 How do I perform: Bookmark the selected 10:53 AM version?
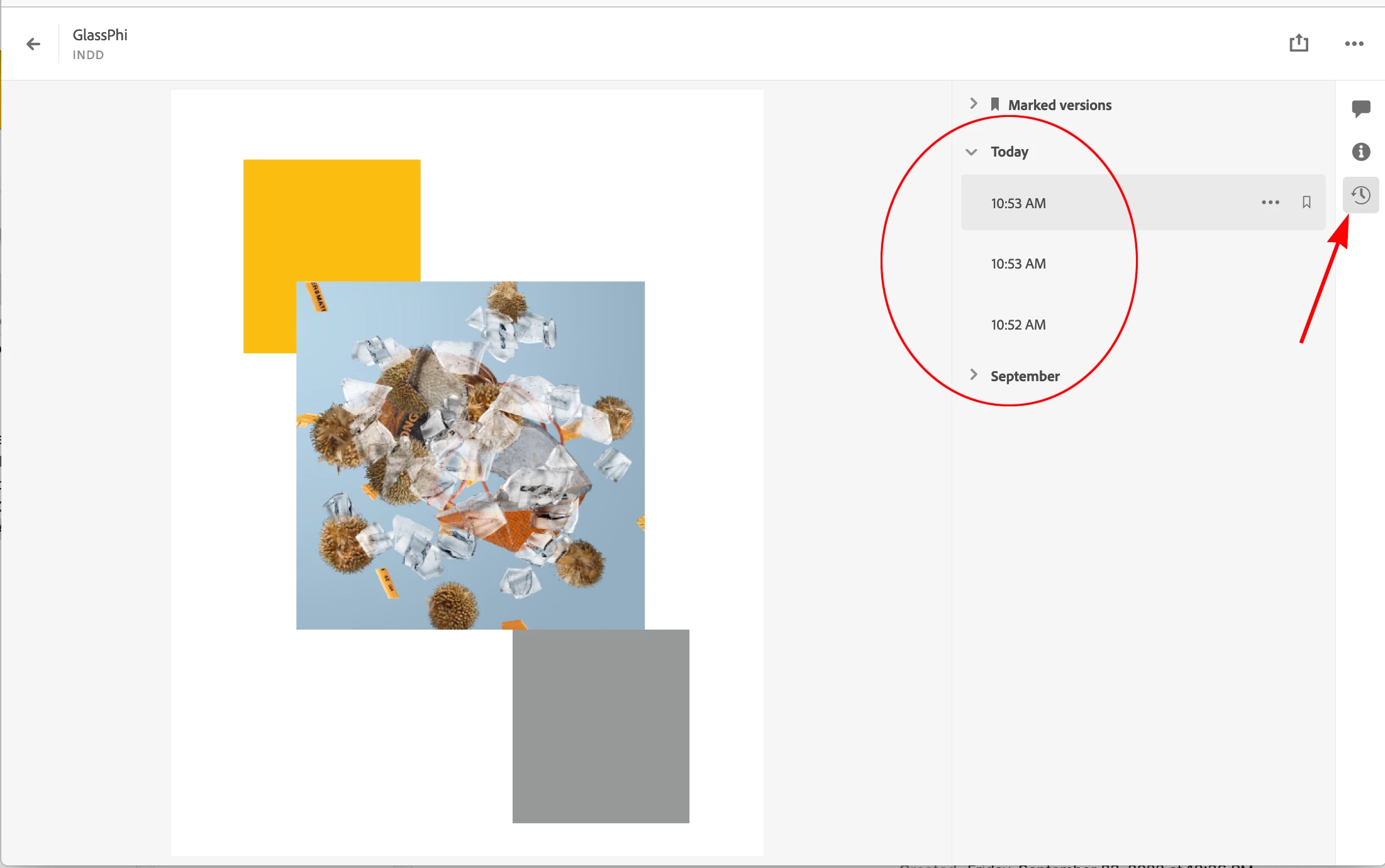[x=1306, y=203]
